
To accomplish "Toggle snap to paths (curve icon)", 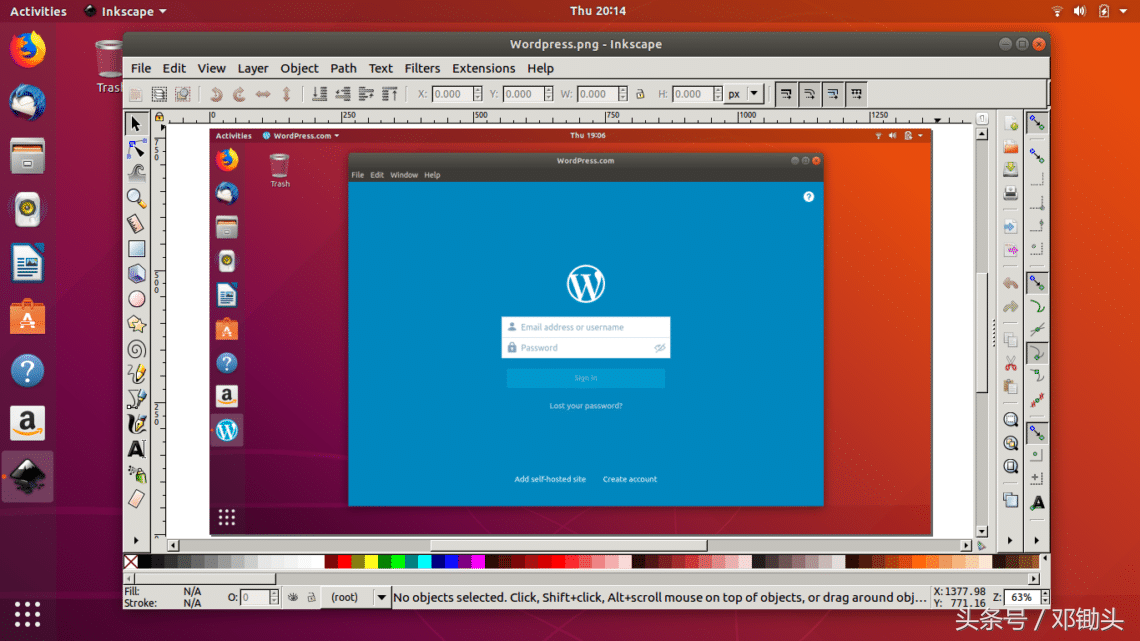I will (1037, 307).
